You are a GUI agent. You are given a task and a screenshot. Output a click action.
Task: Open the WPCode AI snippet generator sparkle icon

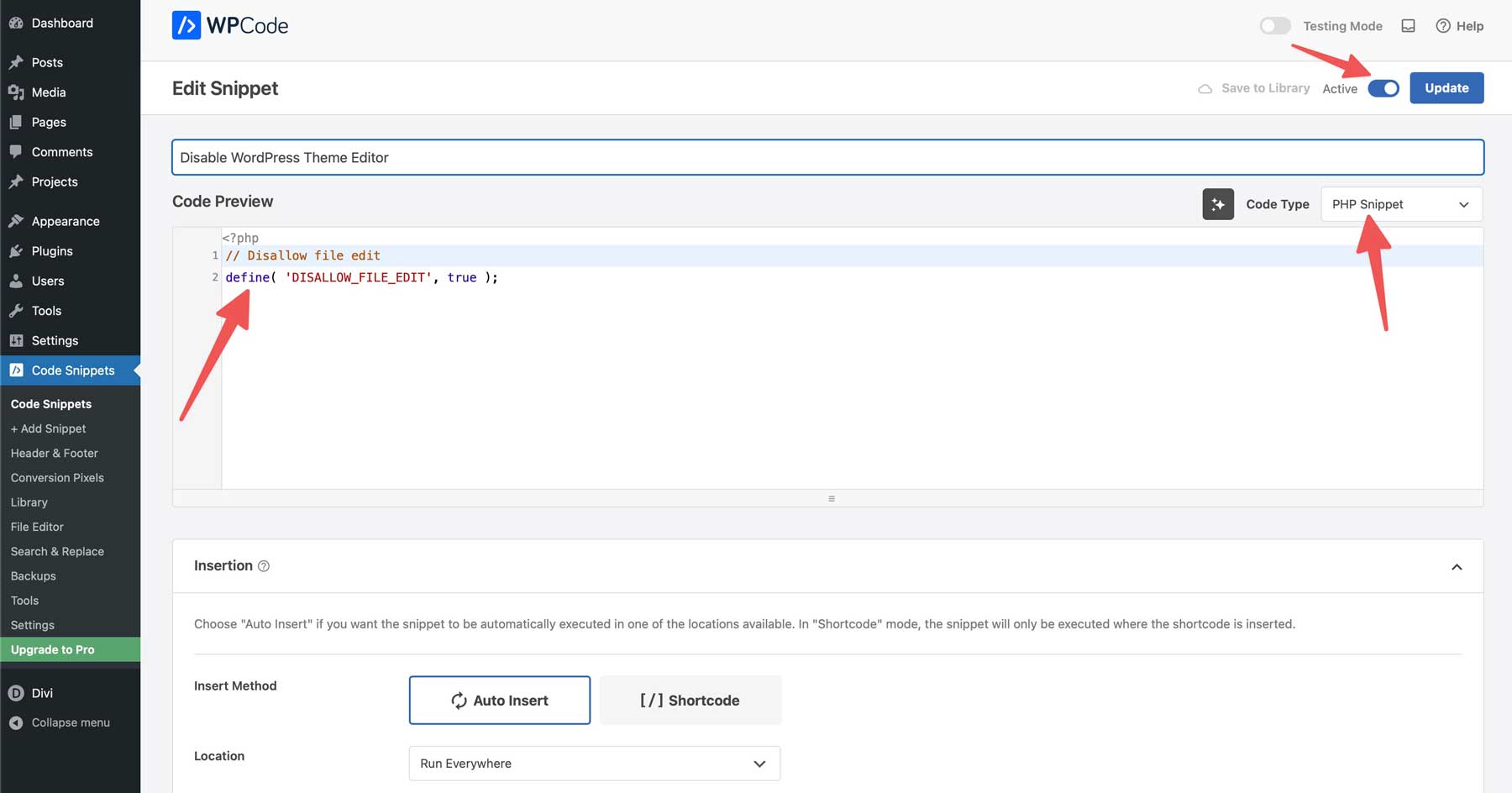tap(1218, 204)
